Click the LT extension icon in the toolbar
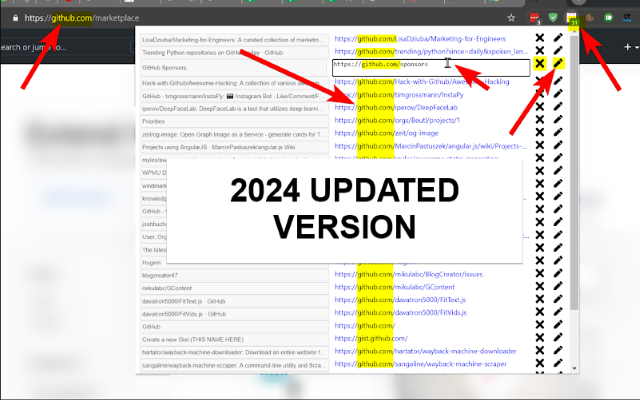Viewport: 640px width, 400px height. pos(627,18)
